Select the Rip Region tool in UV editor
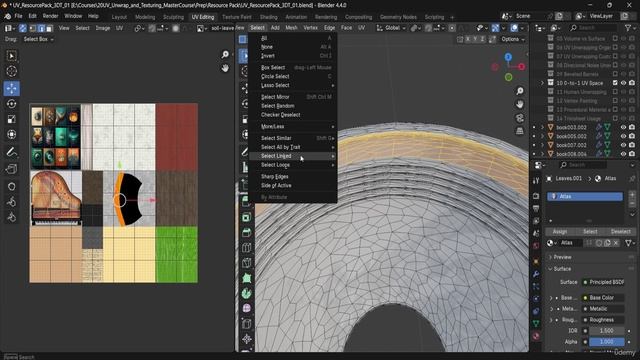This screenshot has width=640, height=360. click(11, 169)
